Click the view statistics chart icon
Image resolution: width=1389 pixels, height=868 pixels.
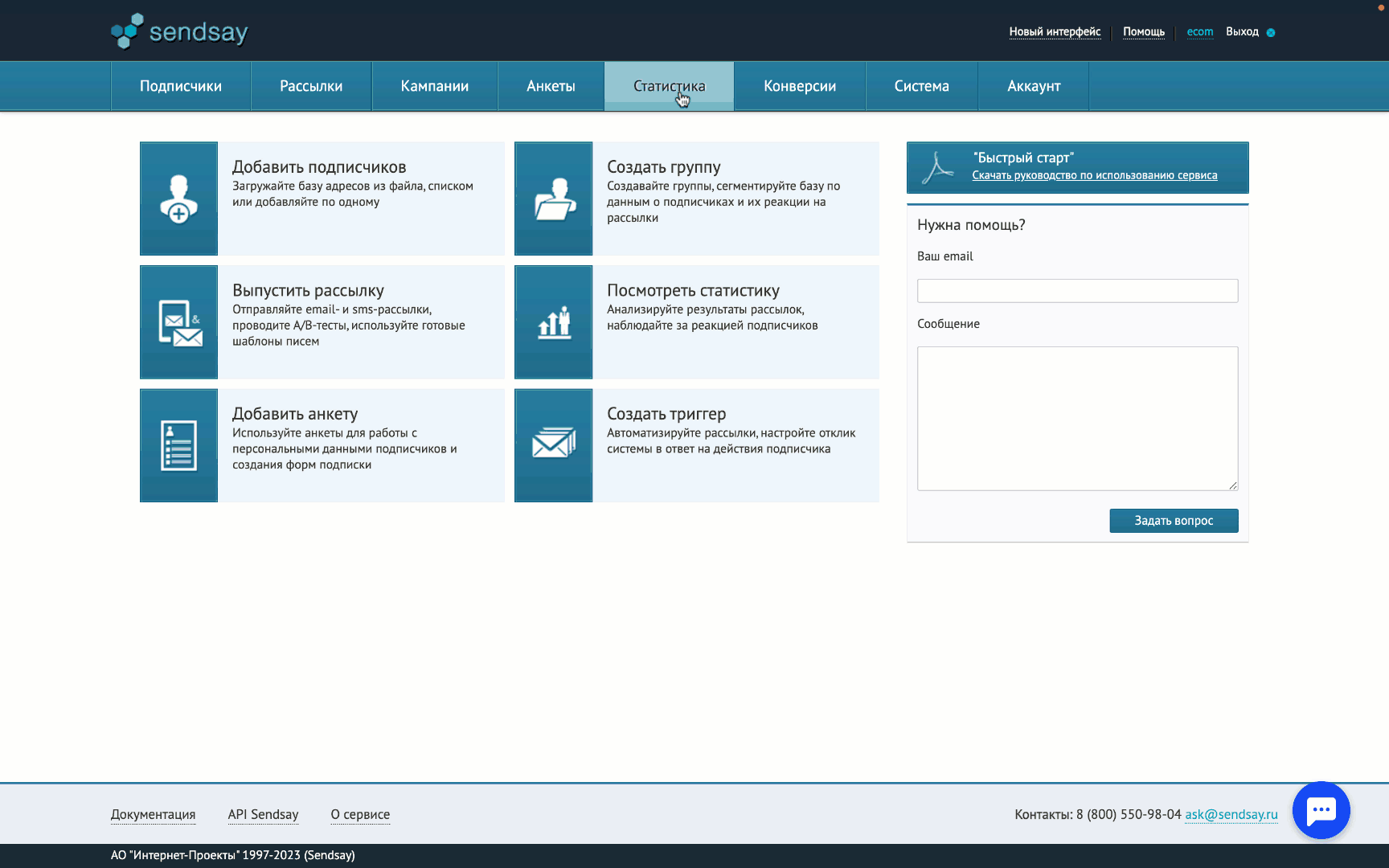[554, 322]
